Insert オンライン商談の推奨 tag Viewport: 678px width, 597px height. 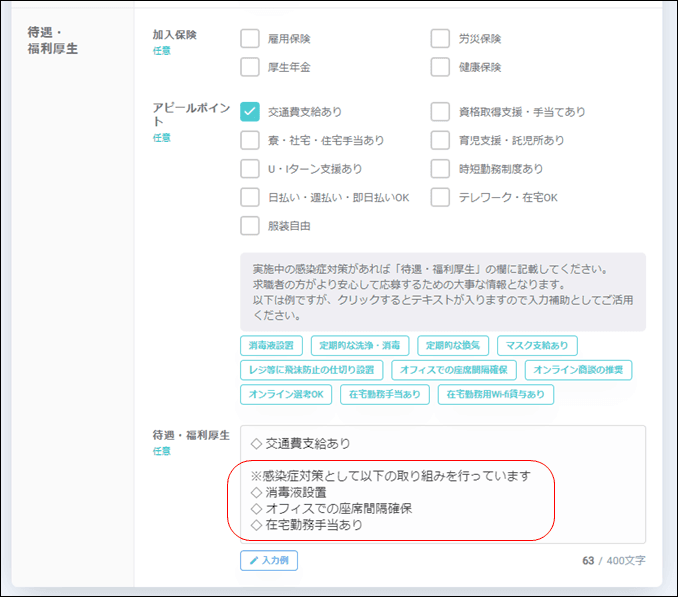tap(578, 370)
